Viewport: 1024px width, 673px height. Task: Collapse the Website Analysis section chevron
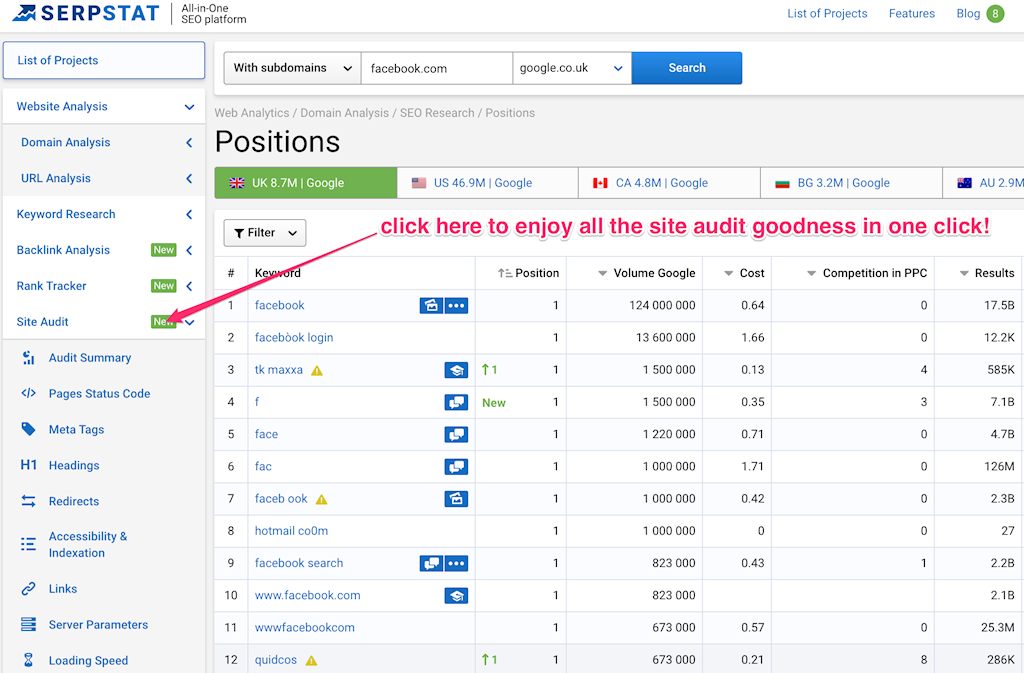pos(189,106)
